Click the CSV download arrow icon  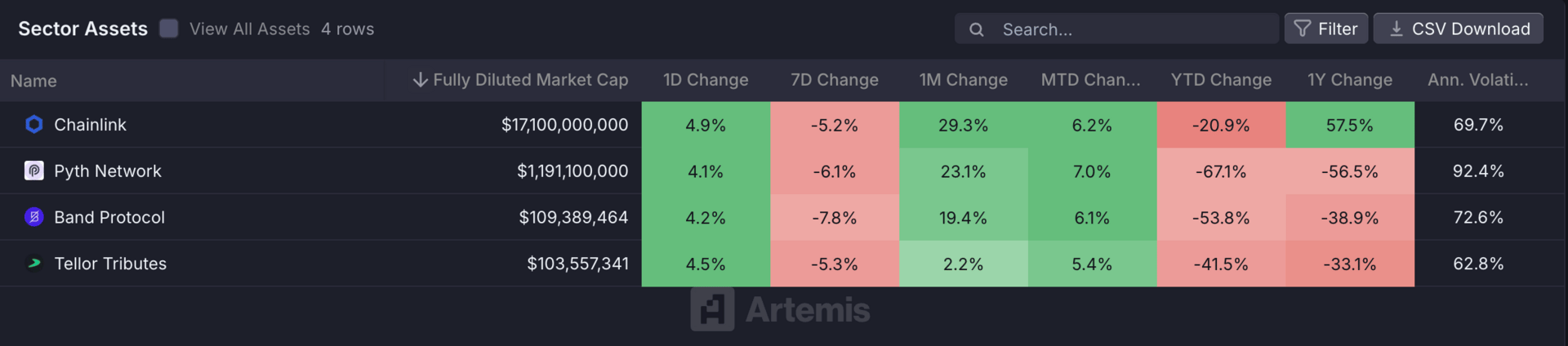(1396, 29)
